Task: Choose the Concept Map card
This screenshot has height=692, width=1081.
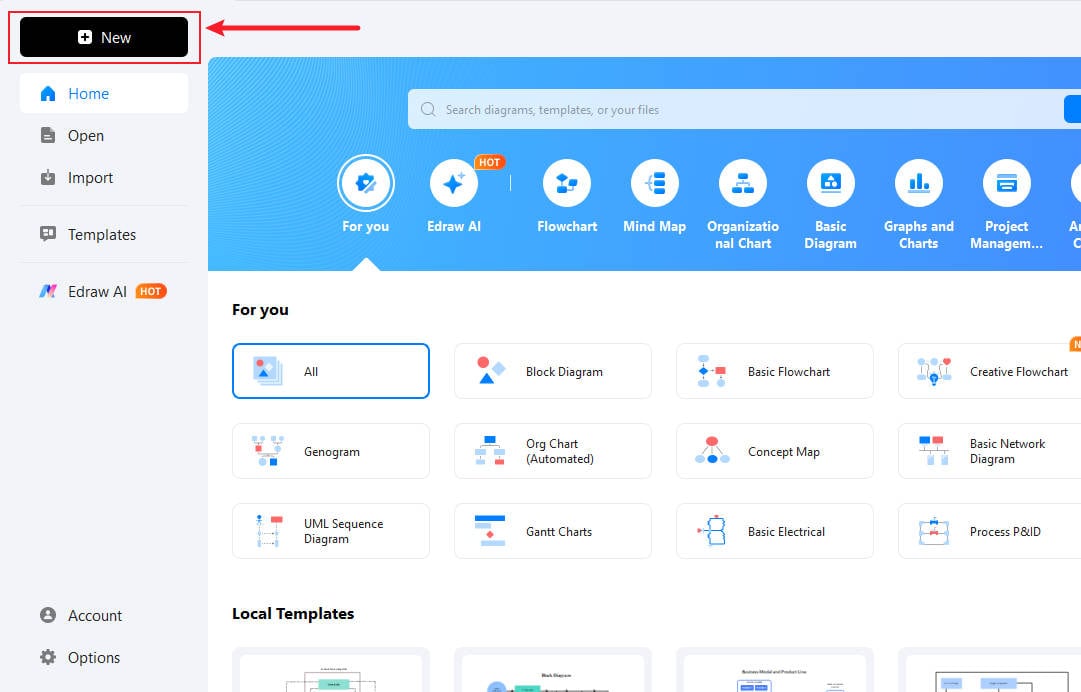Action: pos(775,451)
